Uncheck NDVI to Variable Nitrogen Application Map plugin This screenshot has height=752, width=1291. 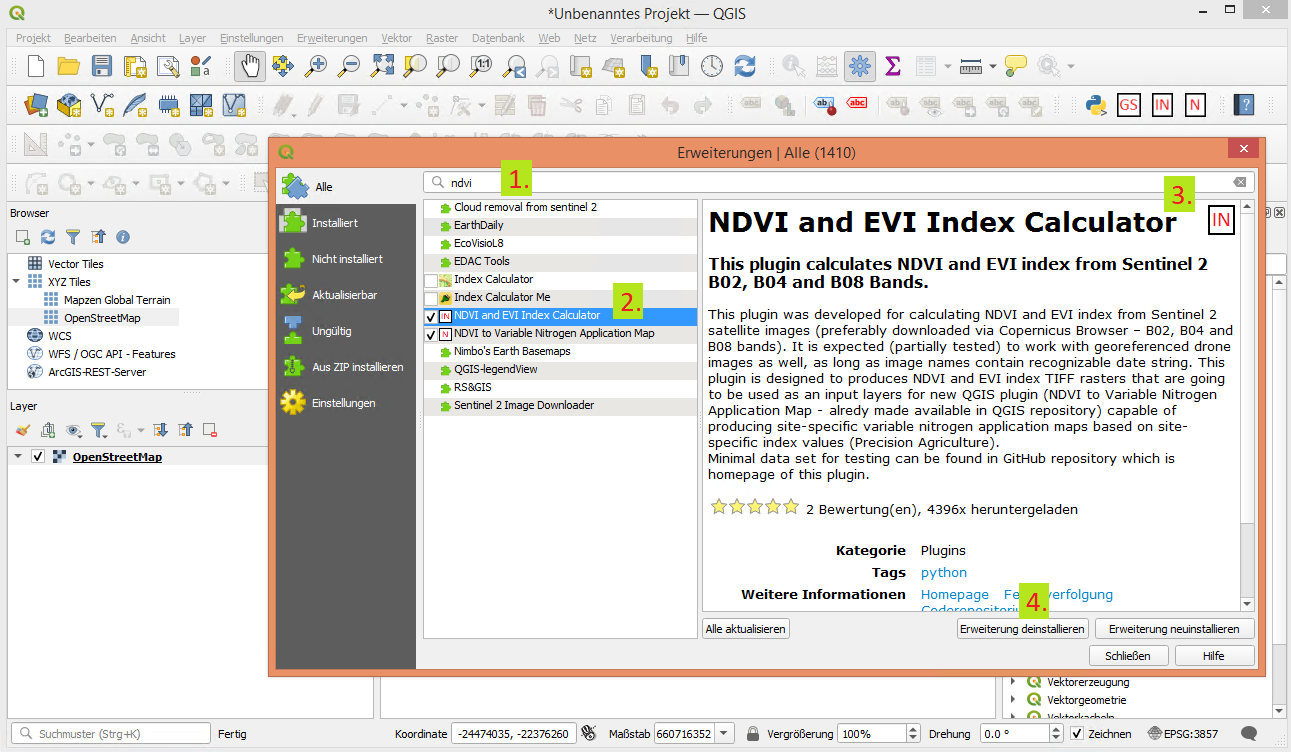(430, 334)
